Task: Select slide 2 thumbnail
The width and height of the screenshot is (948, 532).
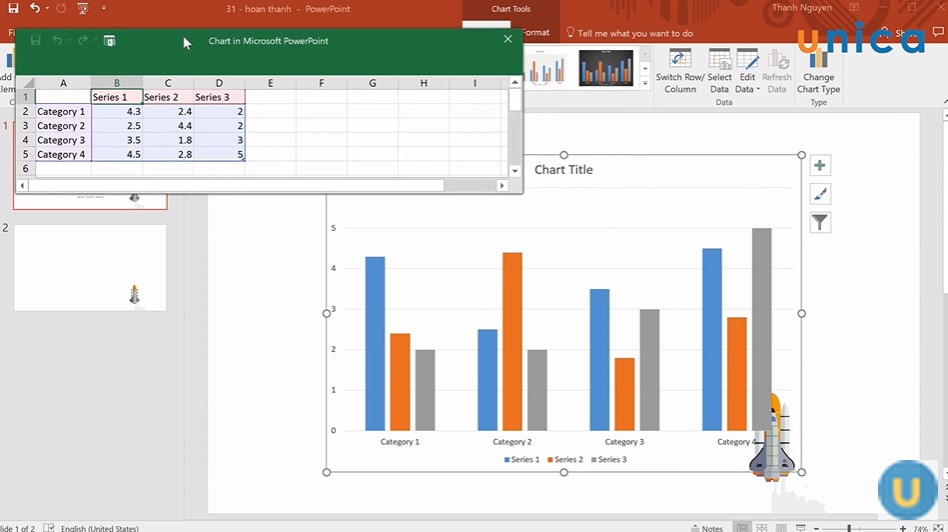Action: point(90,267)
